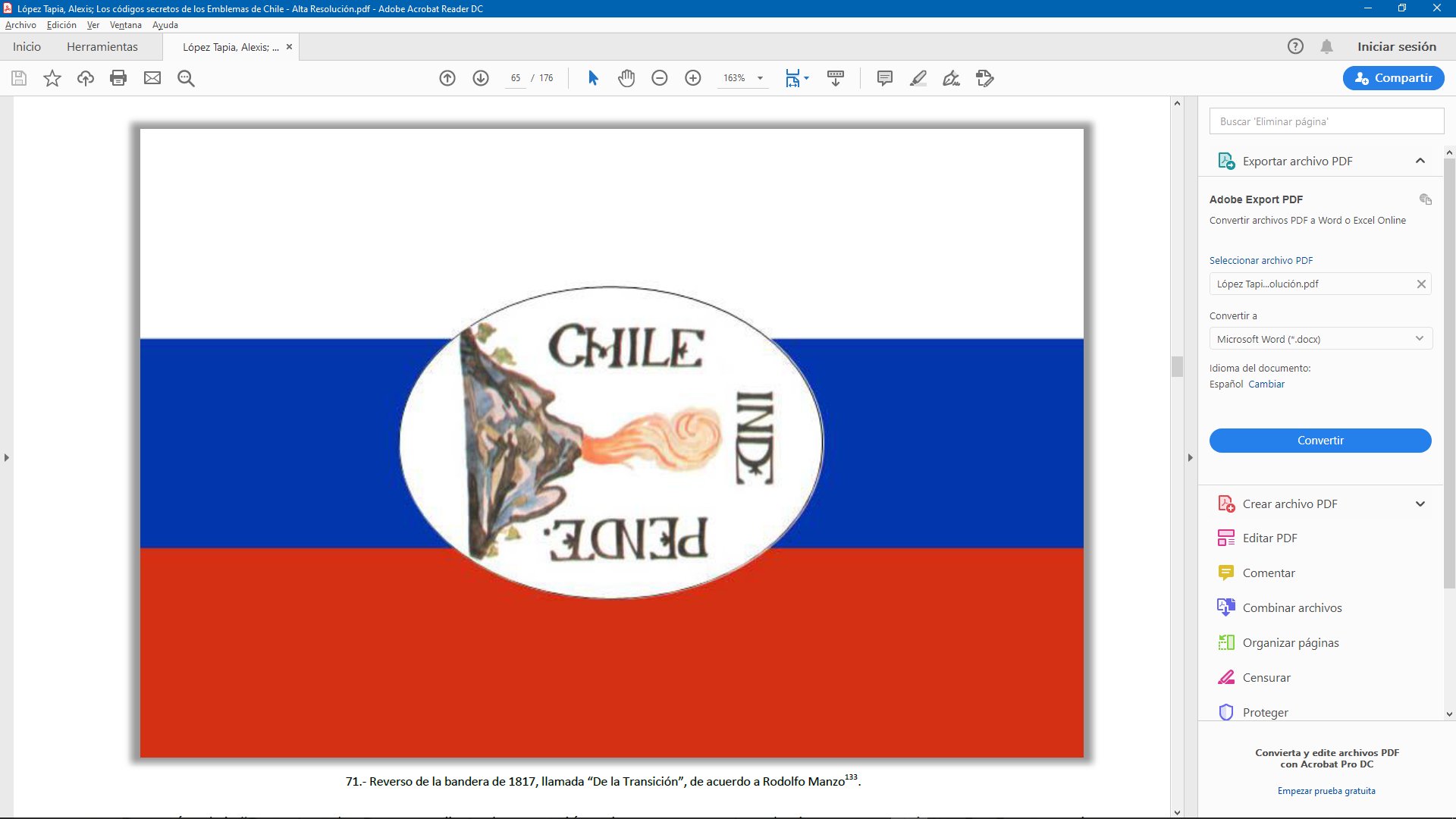This screenshot has height=819, width=1456.
Task: Click the document vertical scrollbar thumb
Action: click(x=1177, y=366)
